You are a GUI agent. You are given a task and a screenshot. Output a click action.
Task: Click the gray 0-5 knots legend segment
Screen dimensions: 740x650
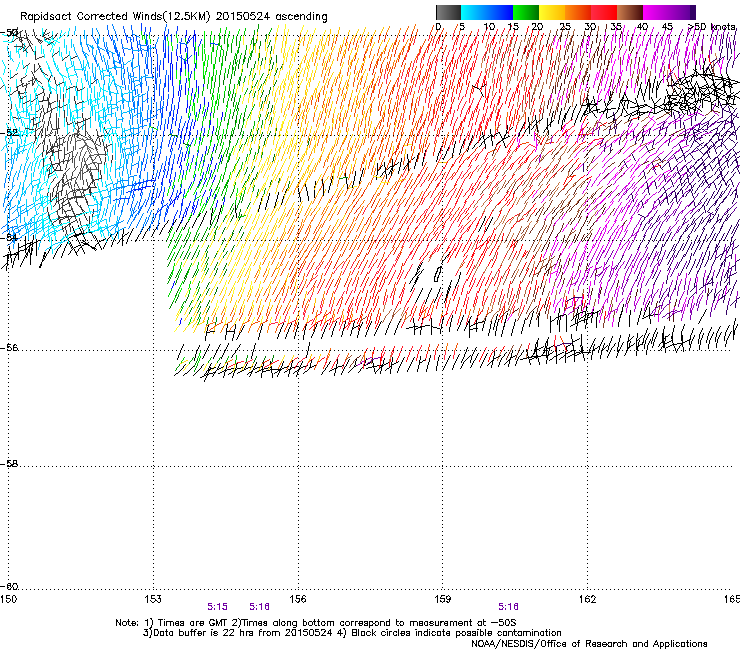[x=448, y=12]
